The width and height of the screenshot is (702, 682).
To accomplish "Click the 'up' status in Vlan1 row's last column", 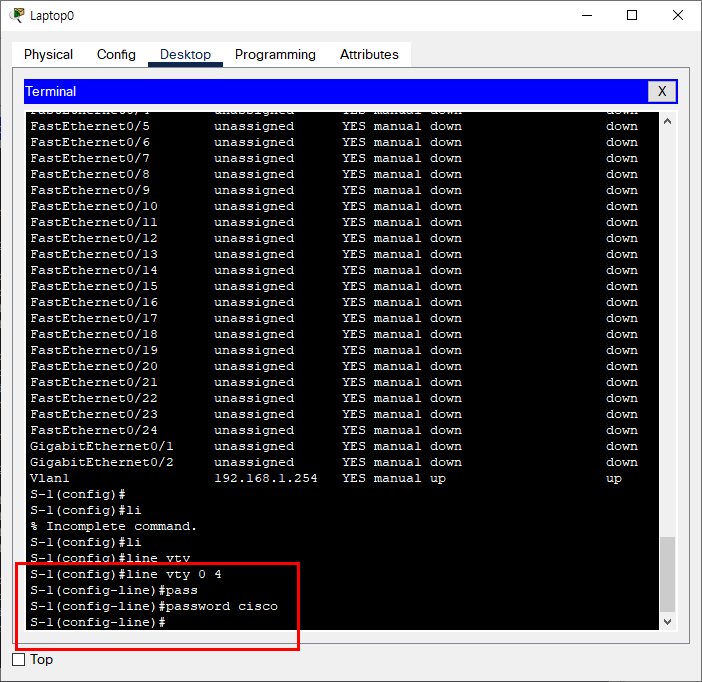I will click(614, 478).
